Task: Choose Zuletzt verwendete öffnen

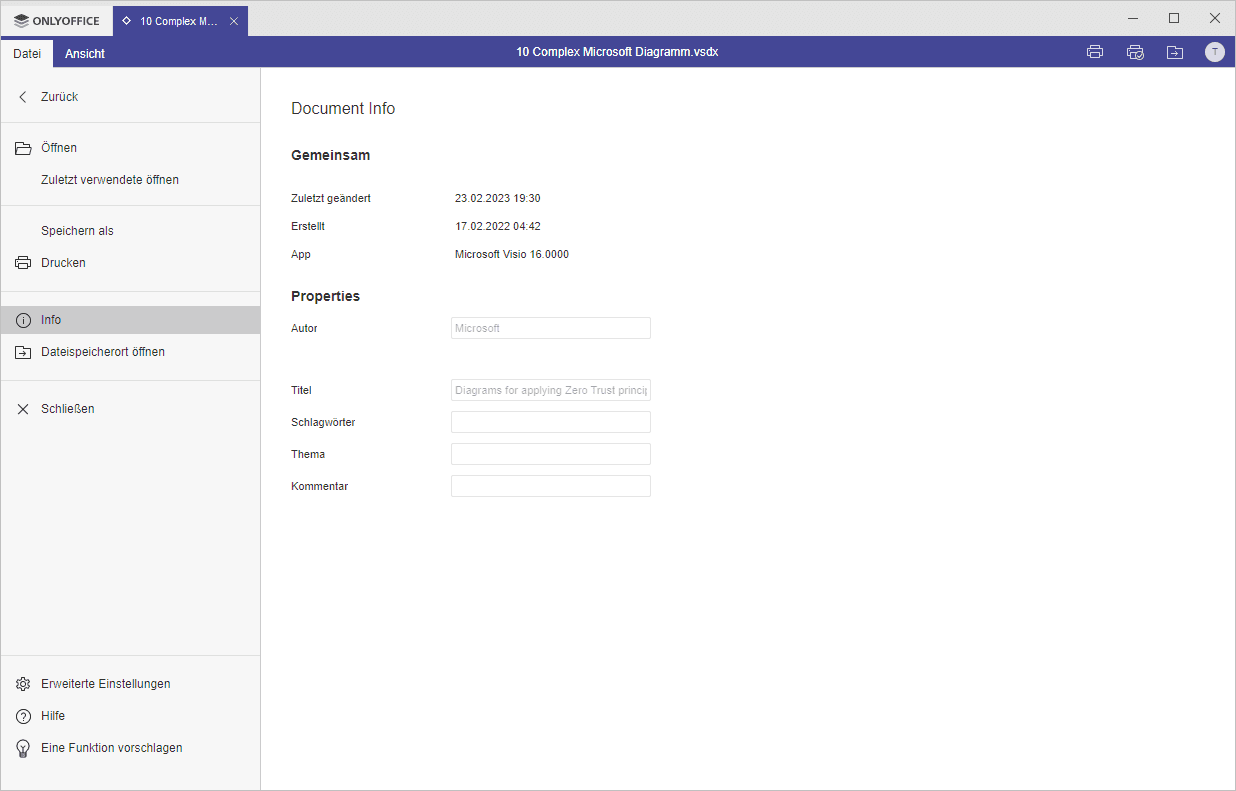Action: [110, 180]
